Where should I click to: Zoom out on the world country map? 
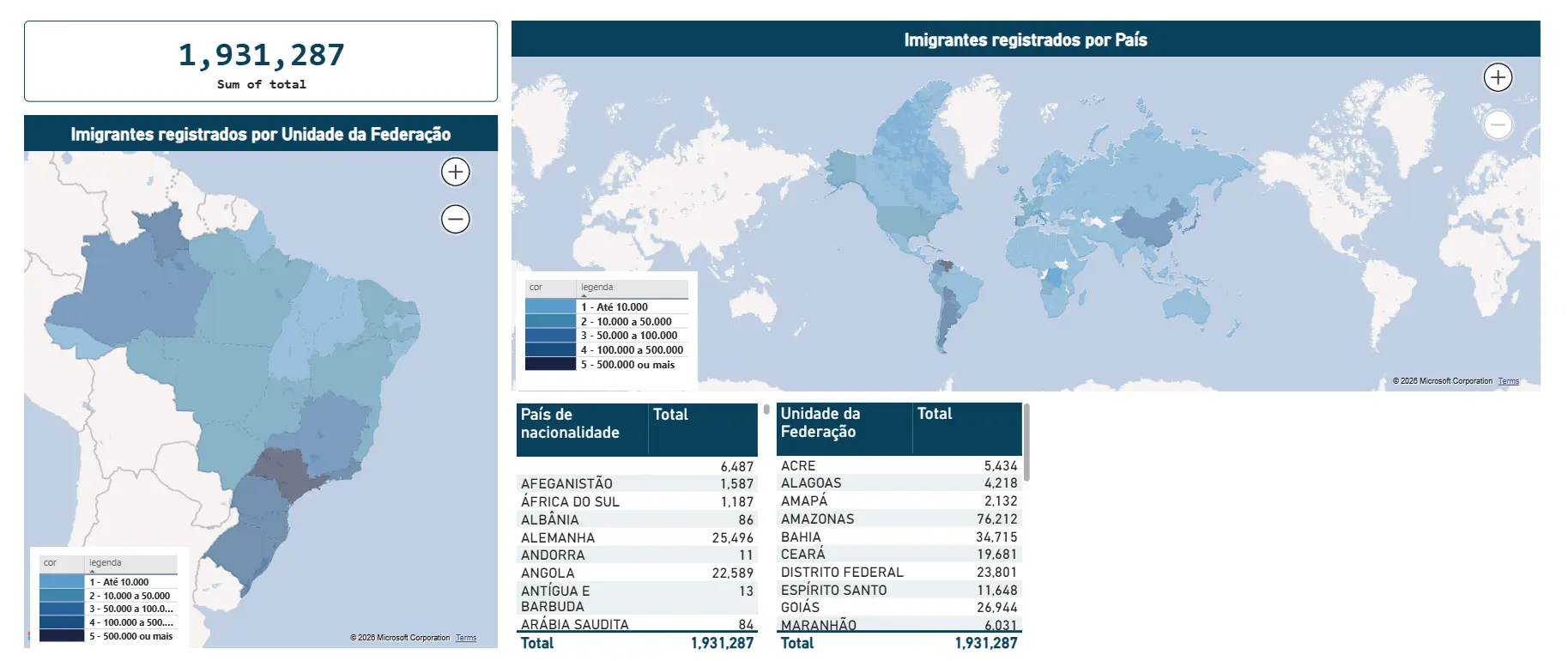[x=1498, y=124]
